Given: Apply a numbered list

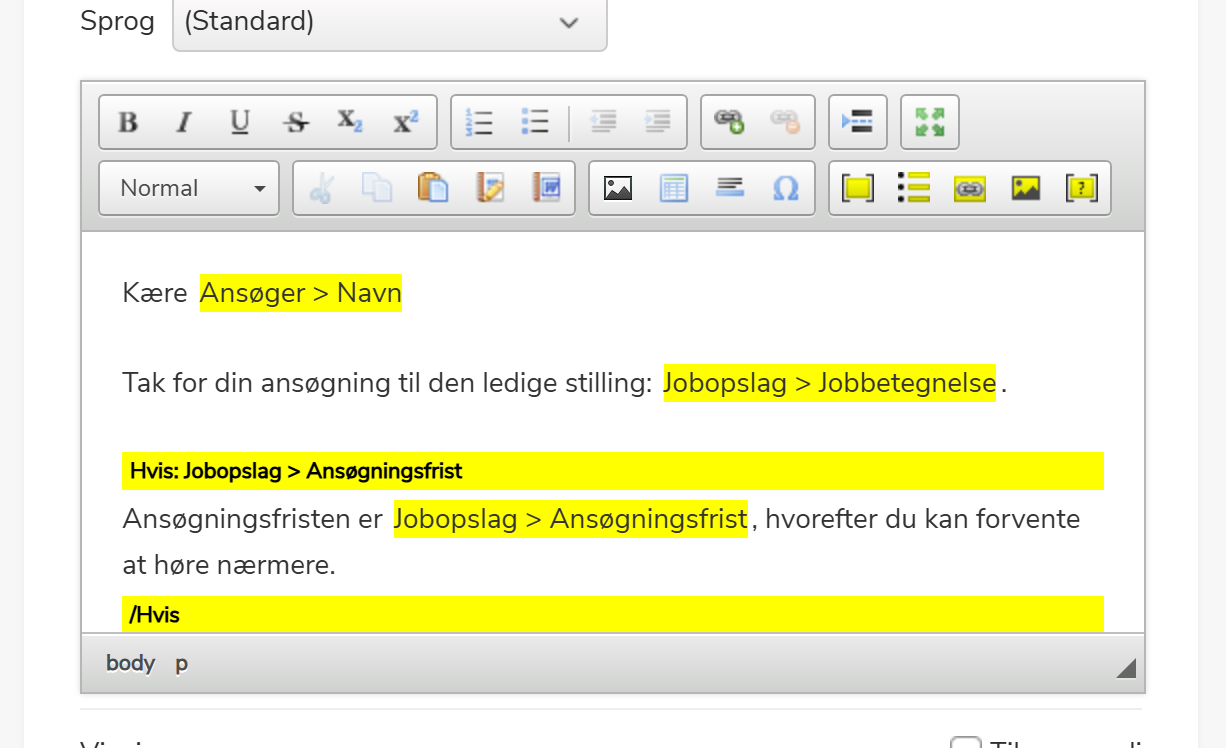Looking at the screenshot, I should click(479, 122).
